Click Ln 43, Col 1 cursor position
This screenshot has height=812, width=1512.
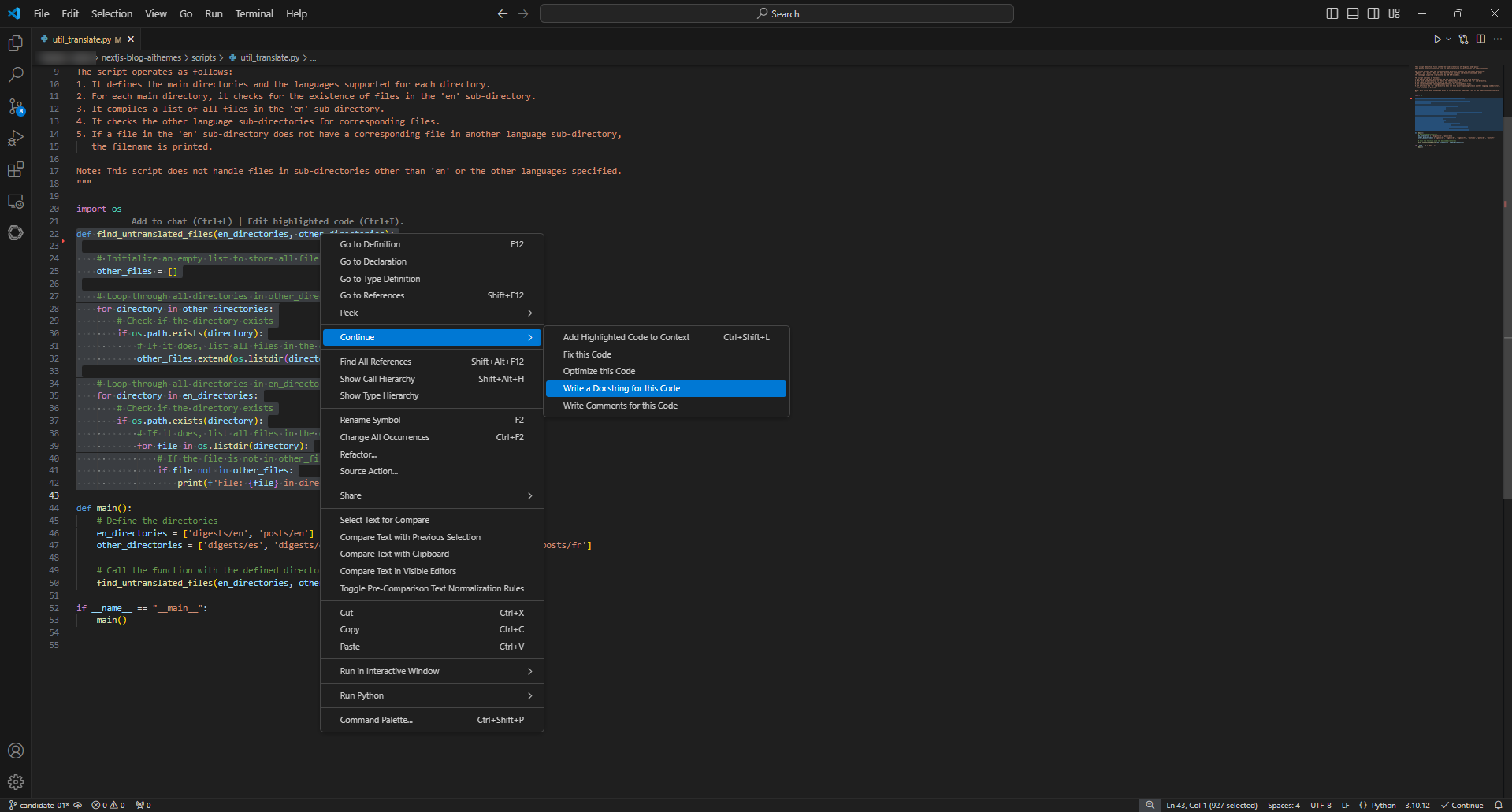[x=1211, y=805]
